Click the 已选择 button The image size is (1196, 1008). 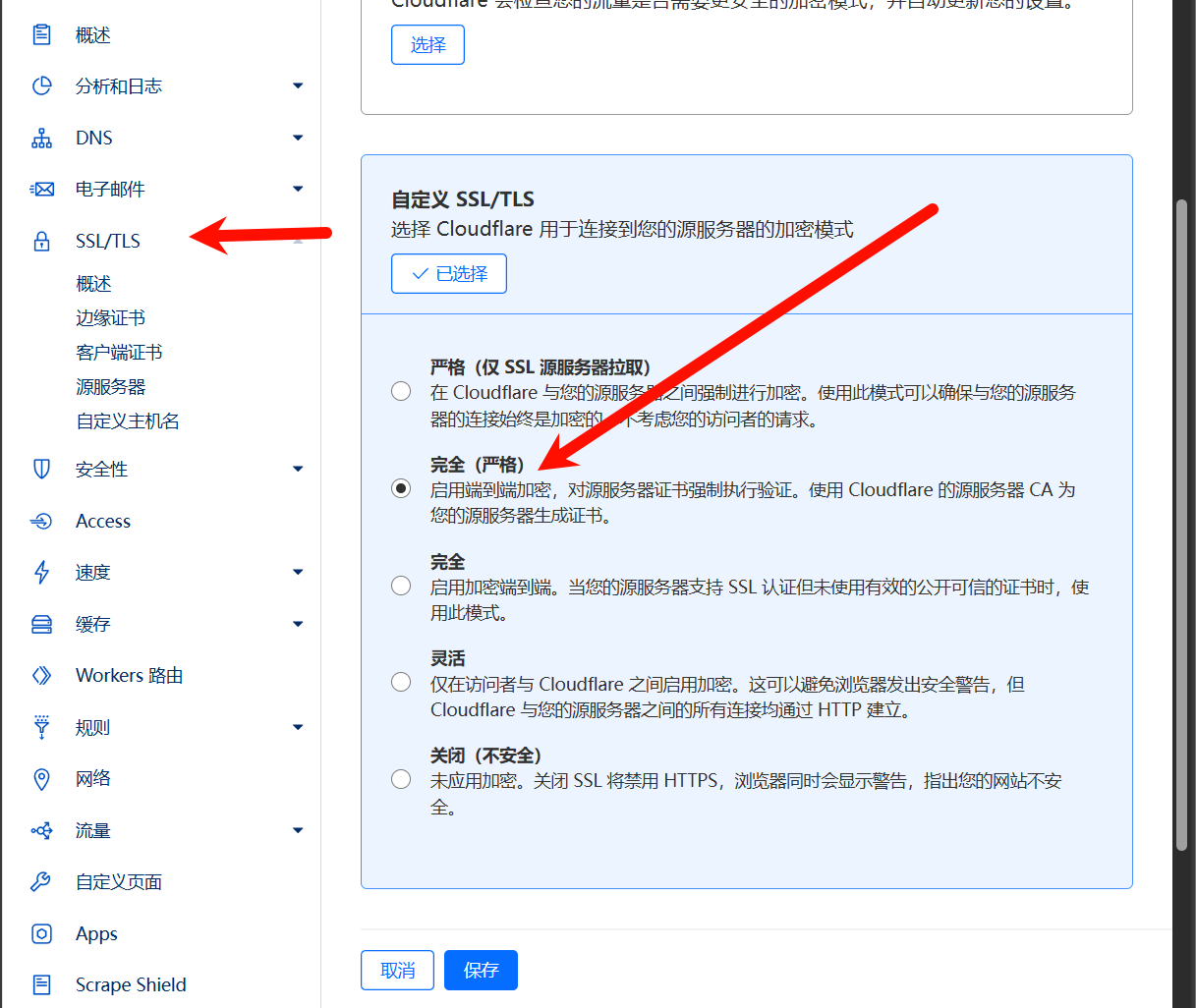click(x=449, y=274)
